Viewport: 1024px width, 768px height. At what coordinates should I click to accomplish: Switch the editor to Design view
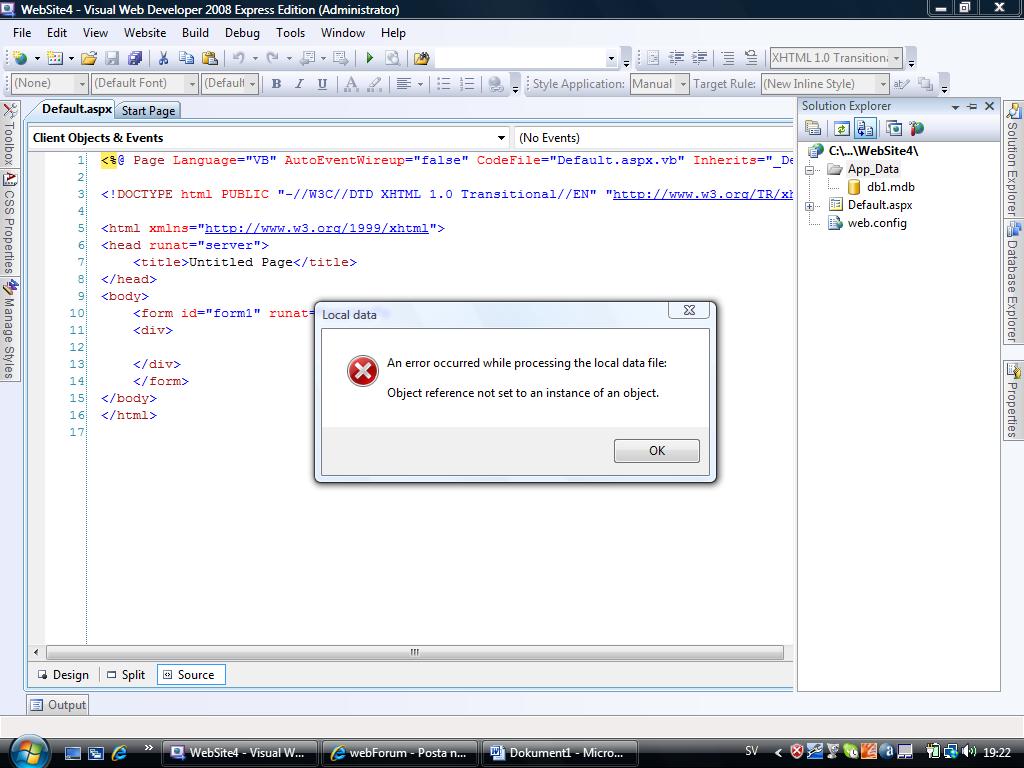63,675
